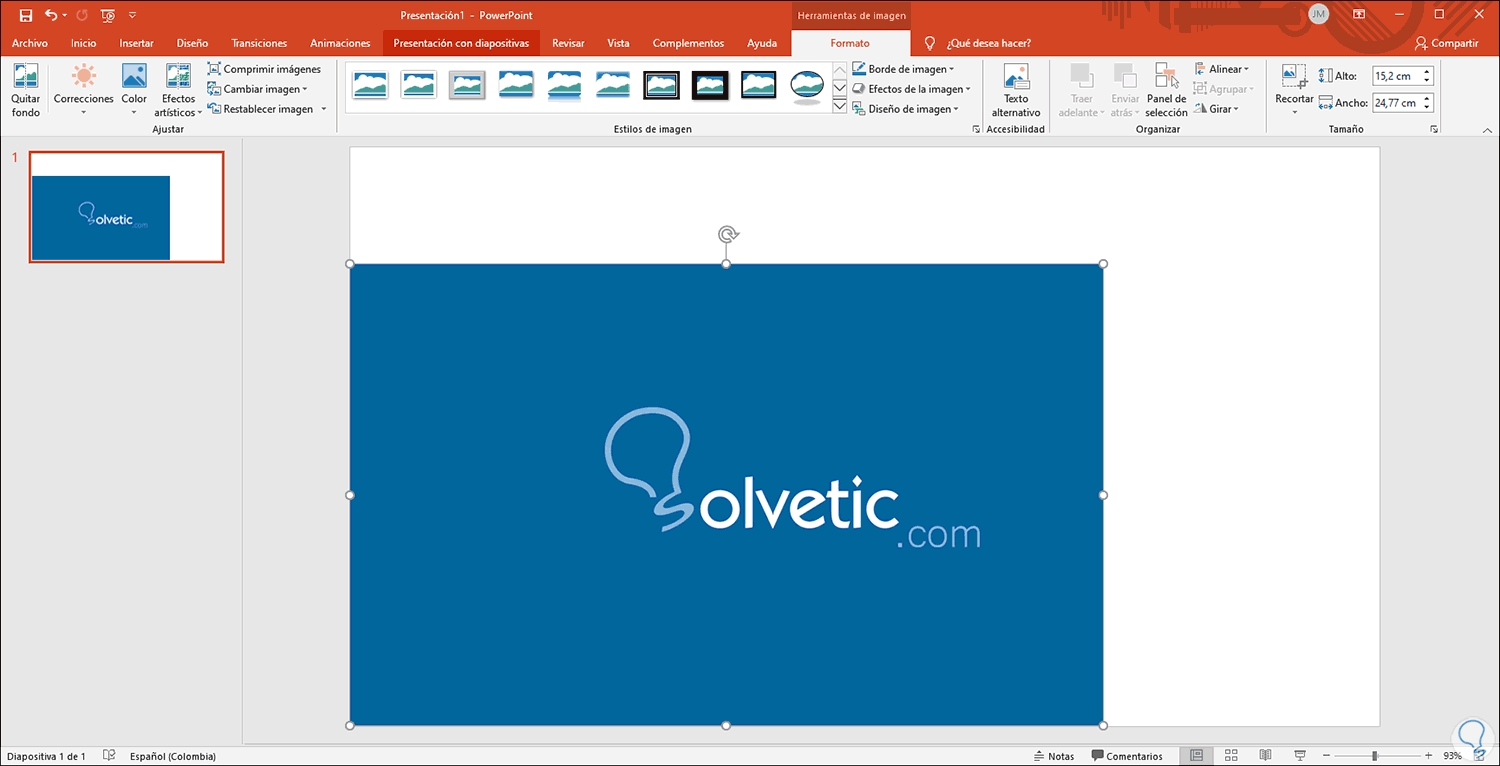Open the Complementos tab
1500x766 pixels.
[688, 43]
